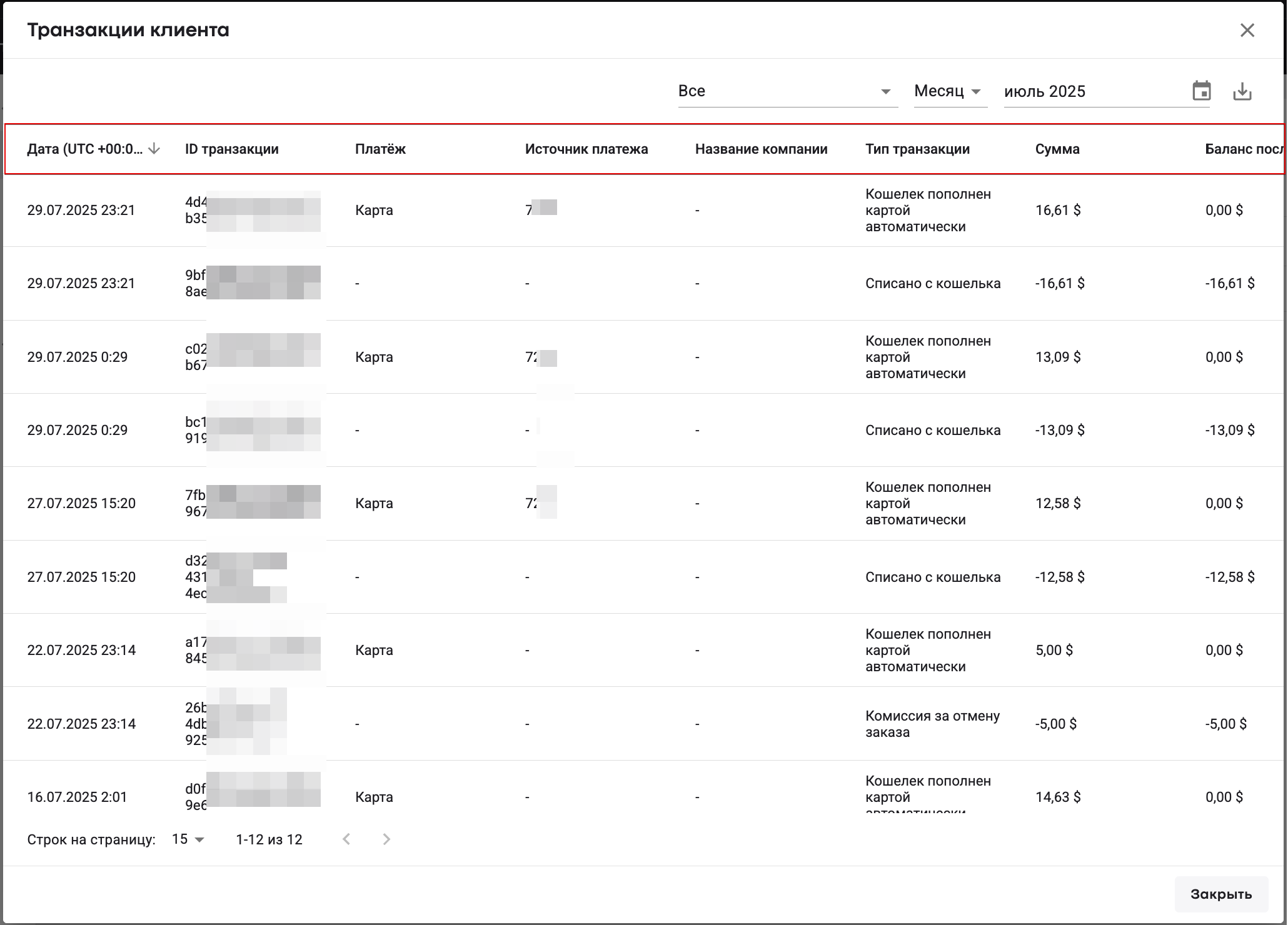
Task: Go to next page arrow
Action: 386,839
